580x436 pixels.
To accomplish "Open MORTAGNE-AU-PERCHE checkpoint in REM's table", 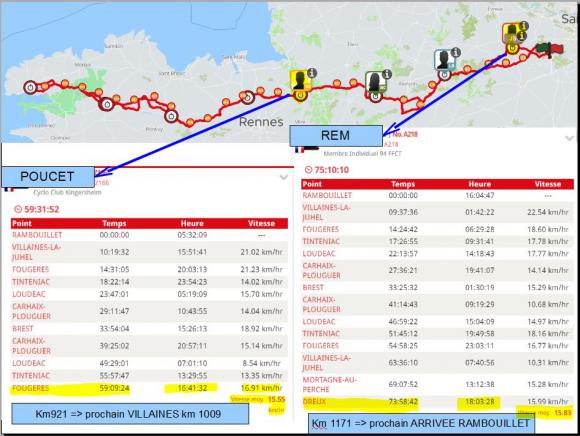I will coord(437,385).
